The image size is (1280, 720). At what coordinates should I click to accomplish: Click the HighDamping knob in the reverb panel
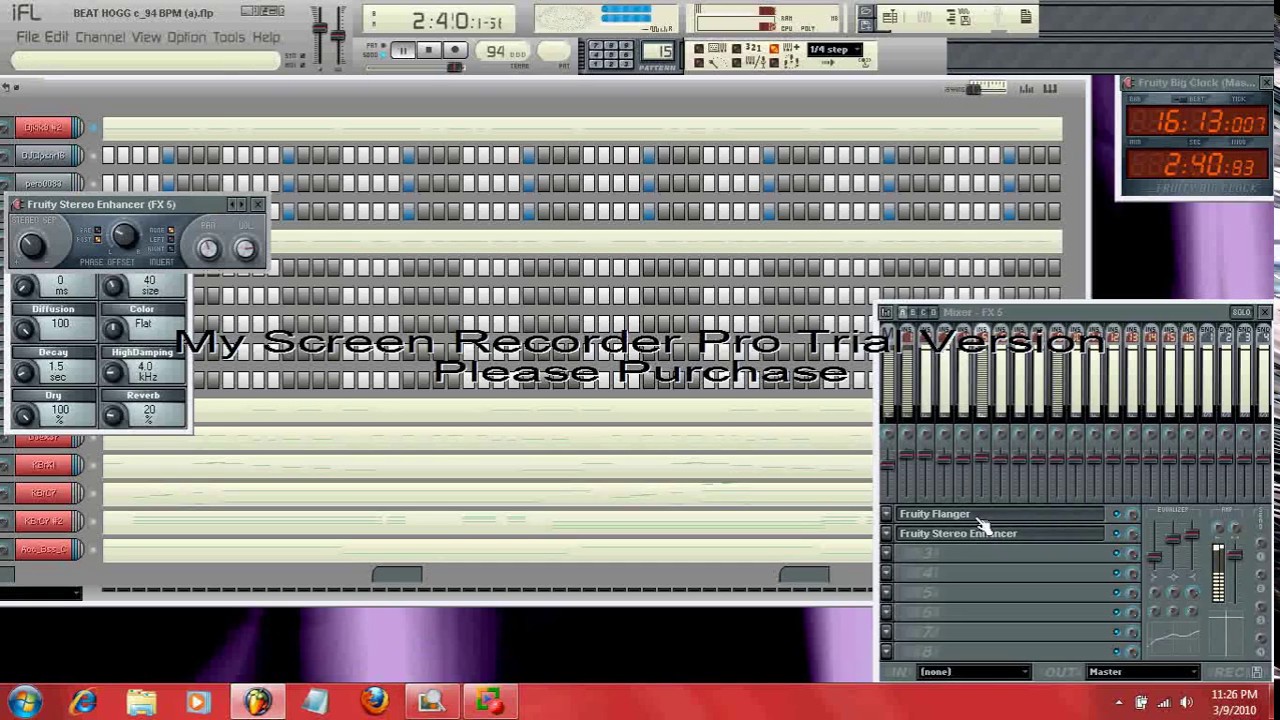tap(113, 373)
